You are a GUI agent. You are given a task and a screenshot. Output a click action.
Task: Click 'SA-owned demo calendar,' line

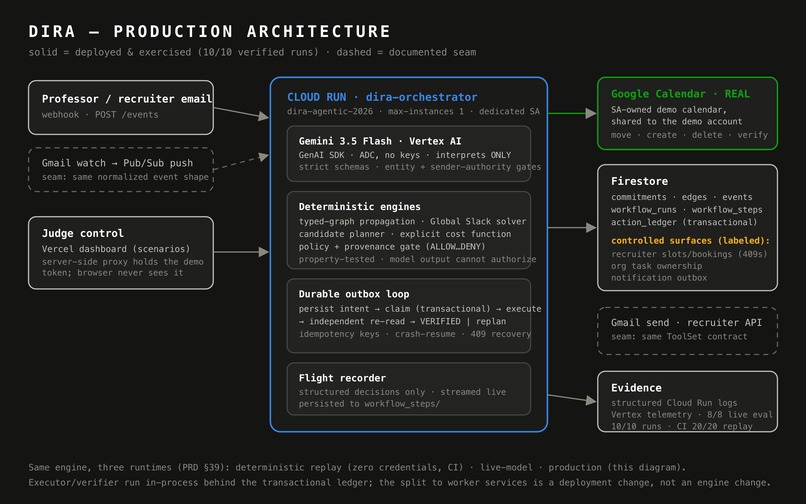669,110
